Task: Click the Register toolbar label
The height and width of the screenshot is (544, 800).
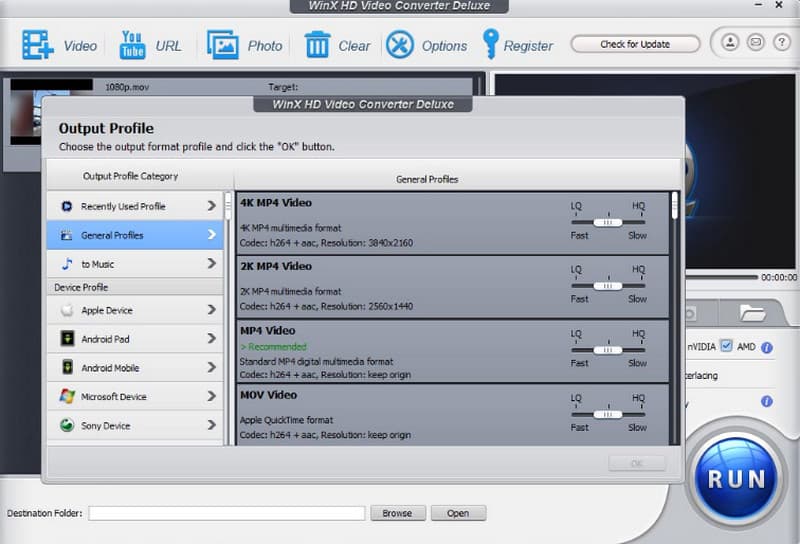Action: pos(528,46)
